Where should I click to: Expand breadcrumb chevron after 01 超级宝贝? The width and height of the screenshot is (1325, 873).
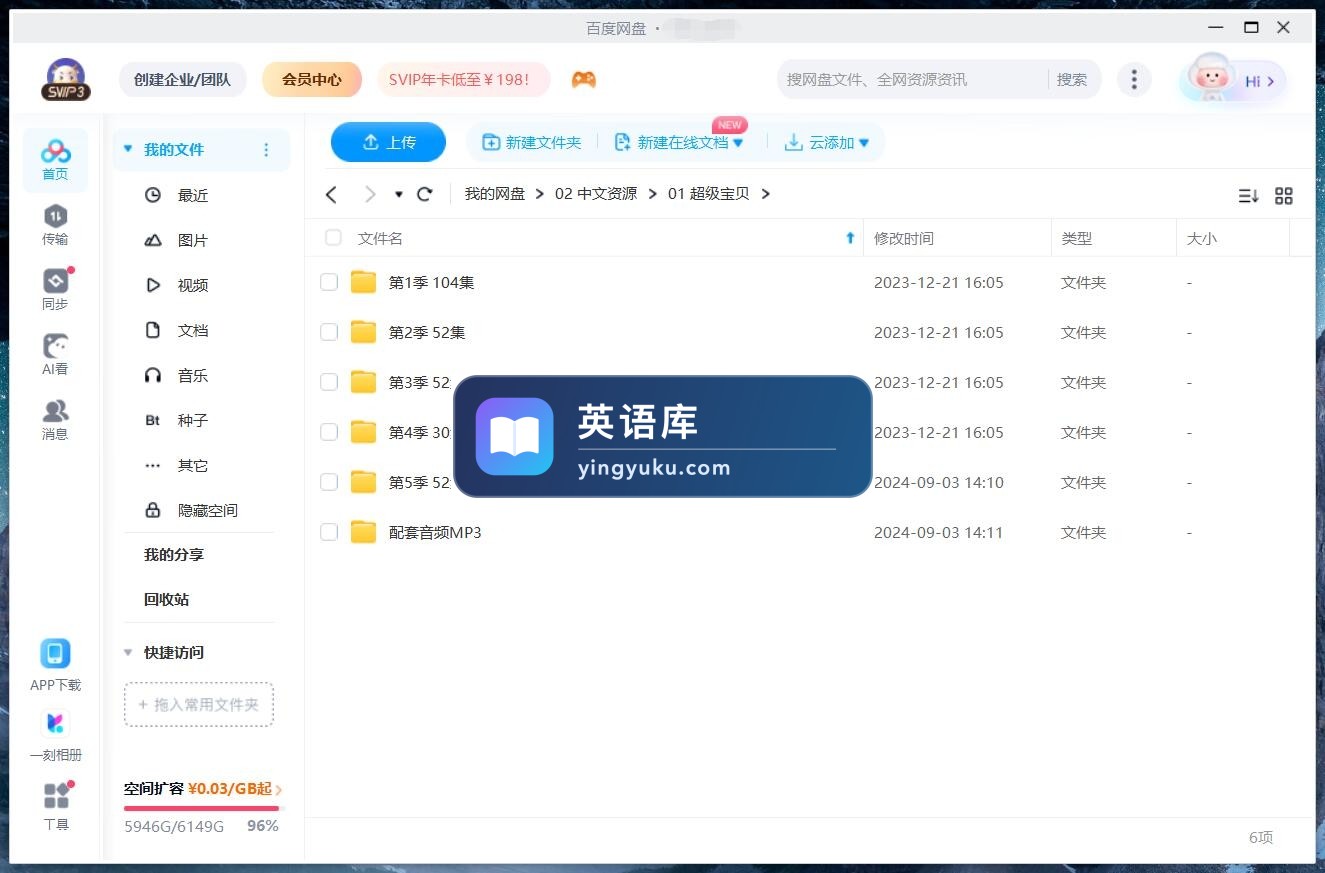point(765,194)
